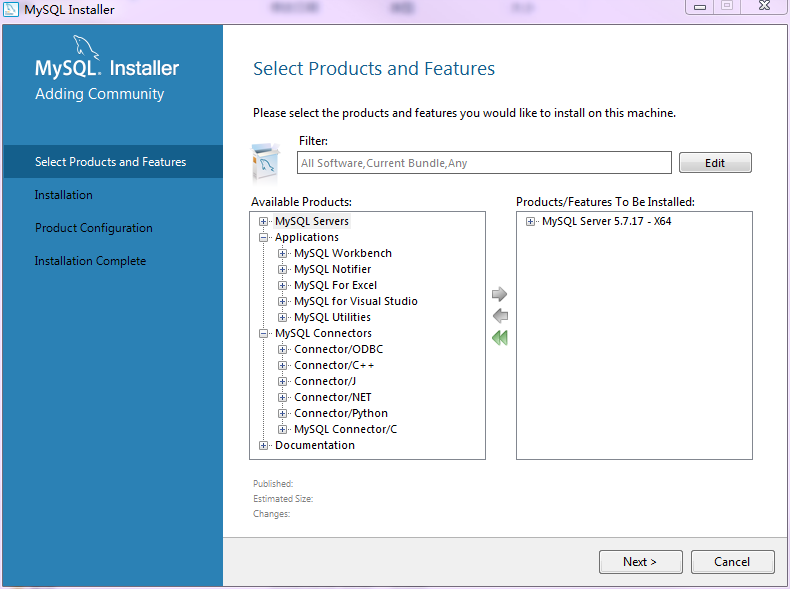Expand the Connector/J node
The image size is (790, 589).
(x=282, y=381)
